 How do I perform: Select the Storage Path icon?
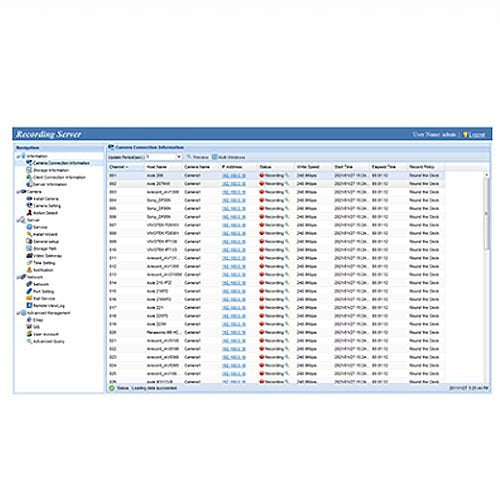[x=29, y=248]
